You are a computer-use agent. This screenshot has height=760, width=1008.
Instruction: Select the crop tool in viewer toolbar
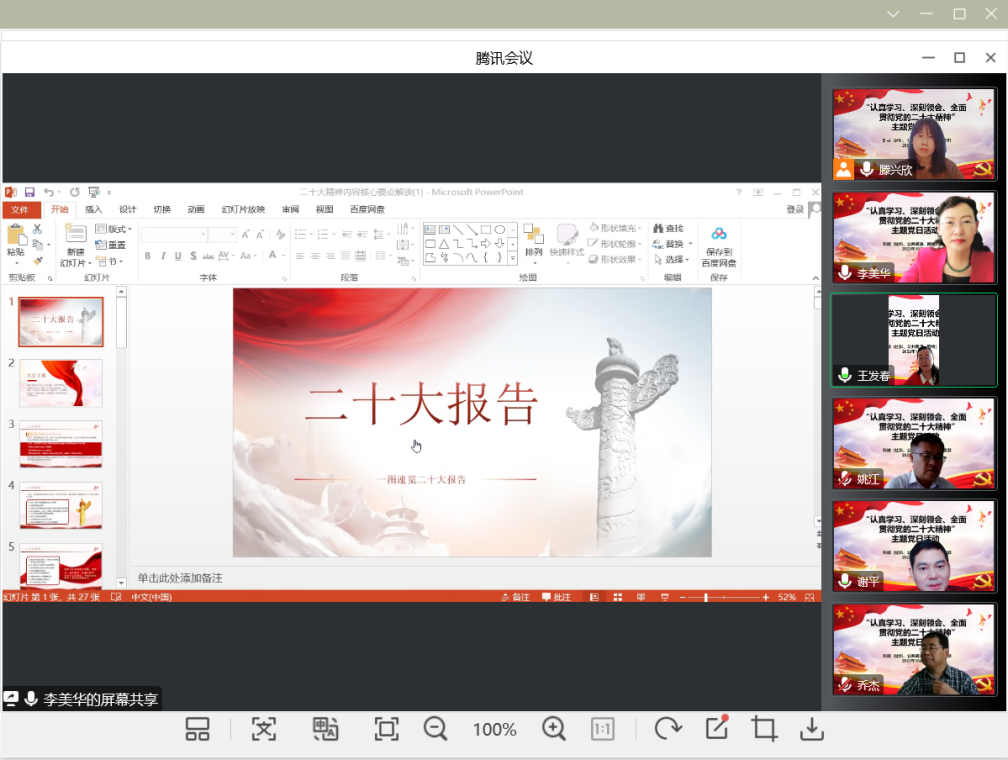[764, 729]
